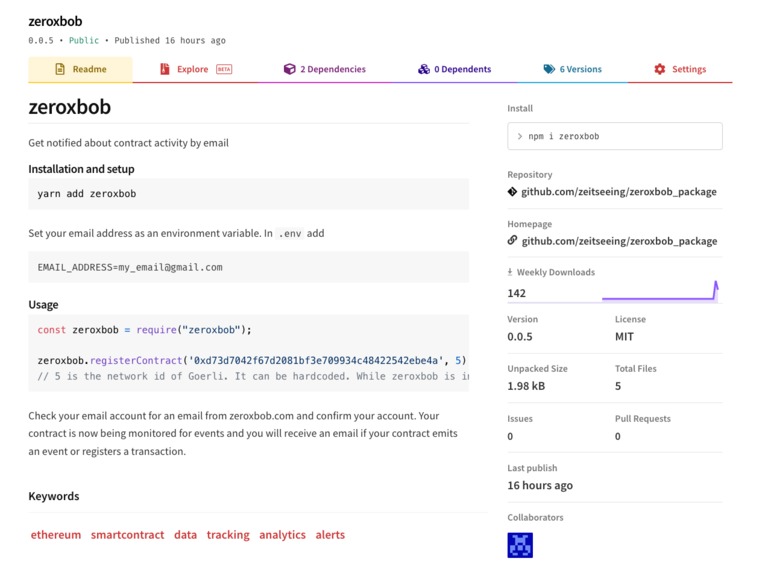This screenshot has height=573, width=771.
Task: Open the 0 Dependents tab
Action: click(454, 69)
